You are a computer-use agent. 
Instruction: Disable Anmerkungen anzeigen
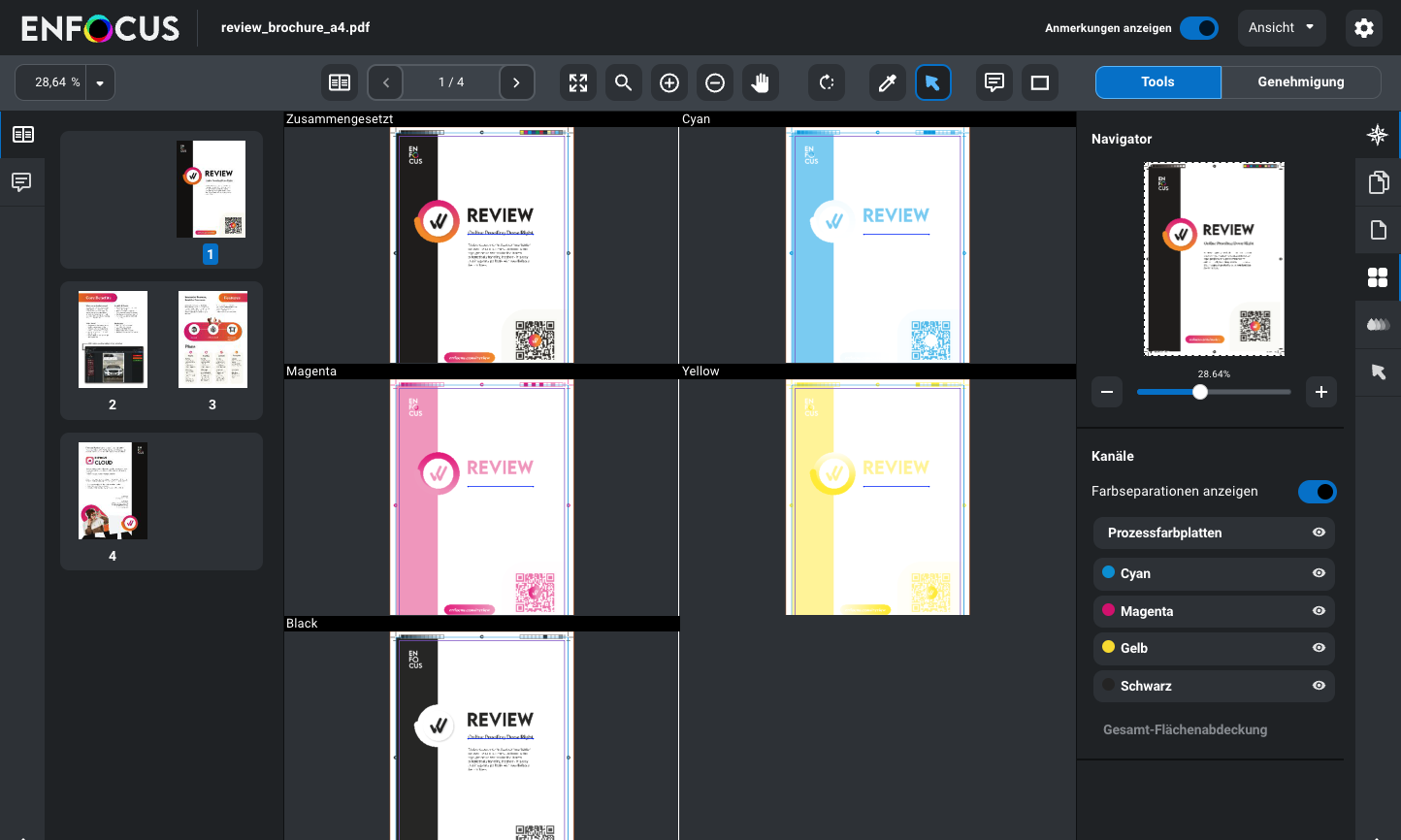(x=1199, y=28)
